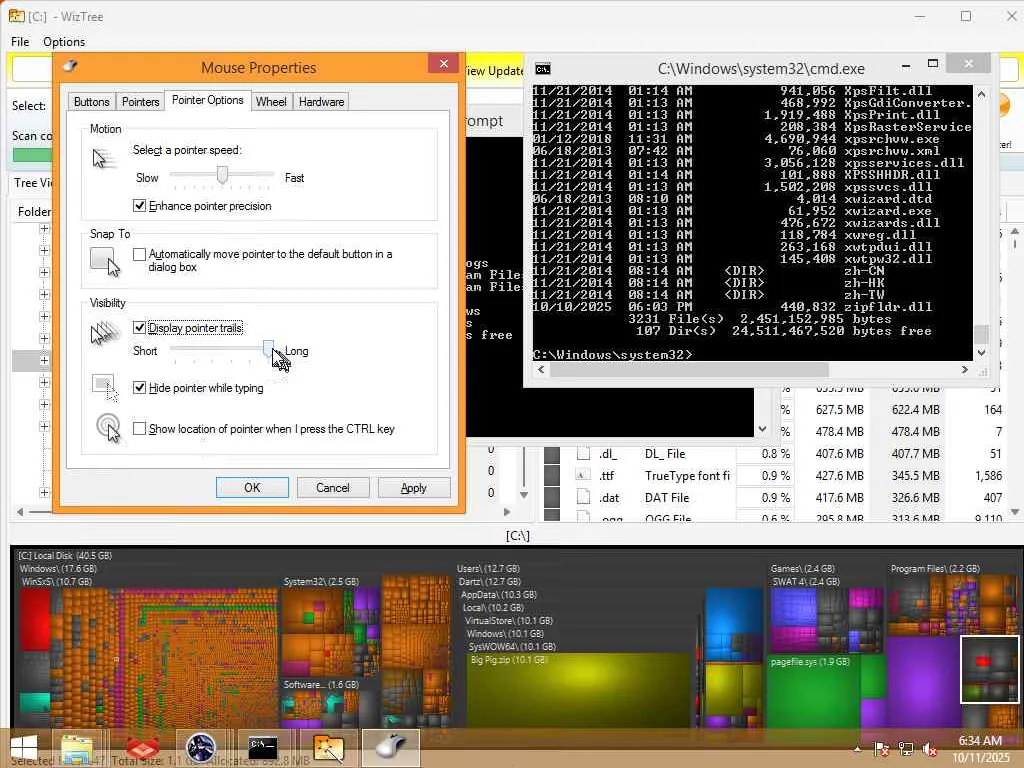
Task: Open the round space-themed app on taskbar
Action: tap(200, 748)
